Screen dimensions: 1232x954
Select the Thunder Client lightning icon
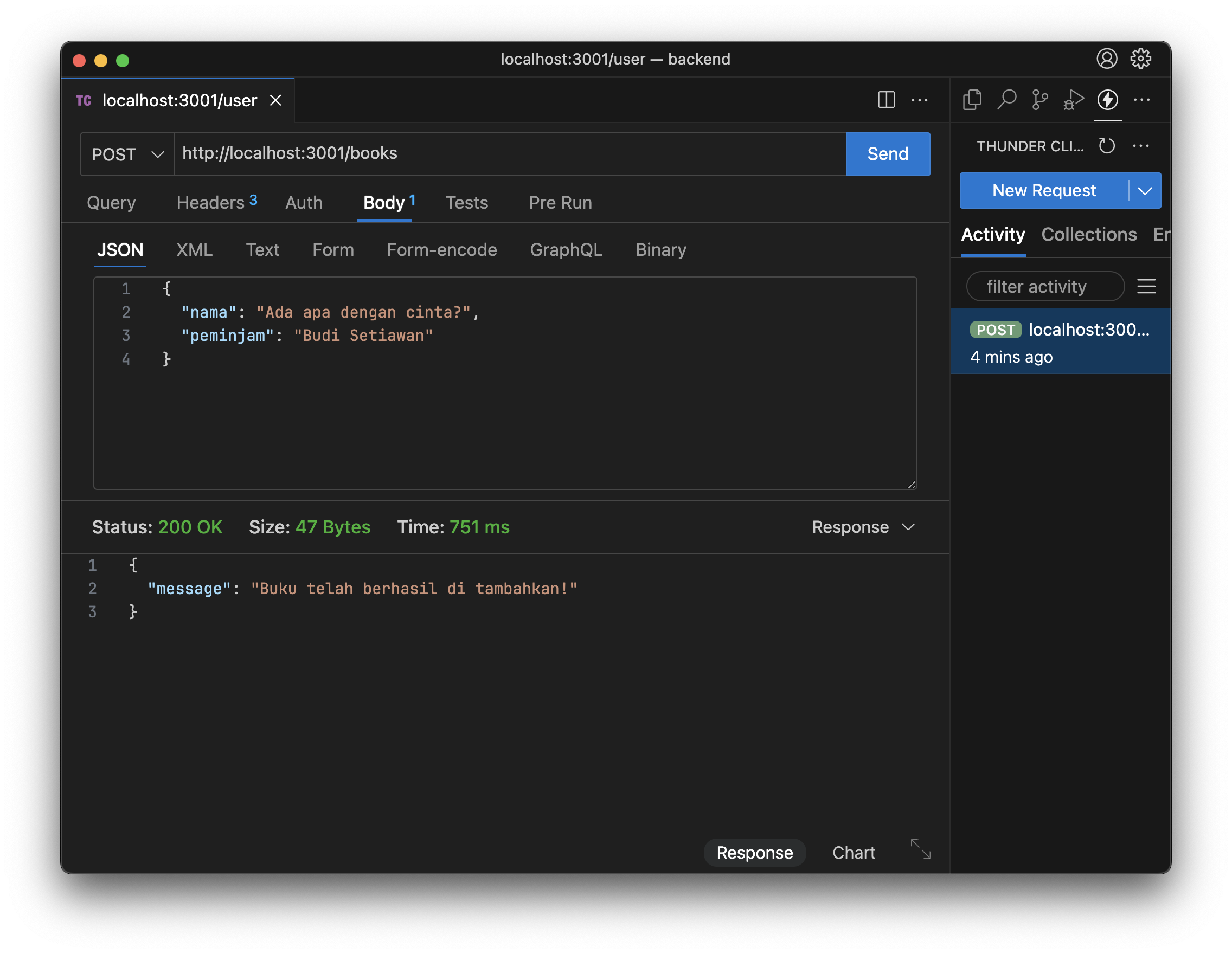[x=1107, y=100]
